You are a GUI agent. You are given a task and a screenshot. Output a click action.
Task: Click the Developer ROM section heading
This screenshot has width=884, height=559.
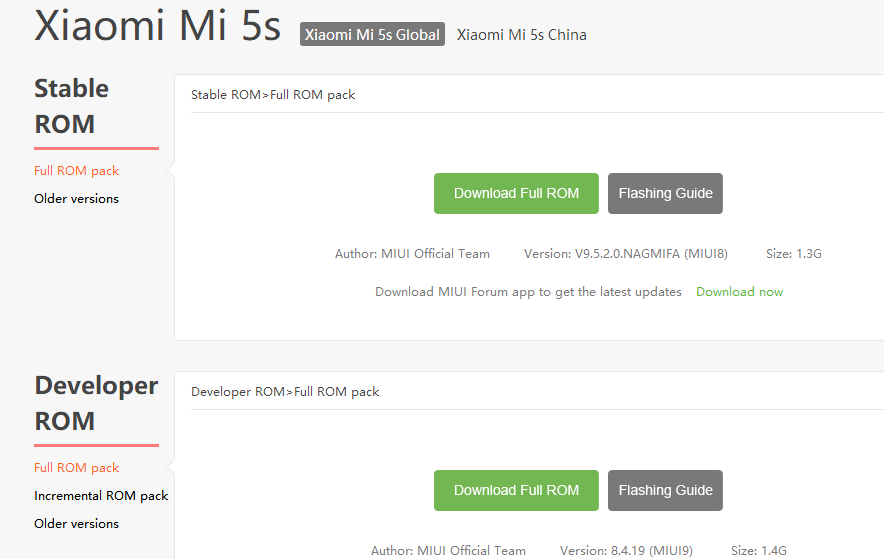[x=96, y=403]
